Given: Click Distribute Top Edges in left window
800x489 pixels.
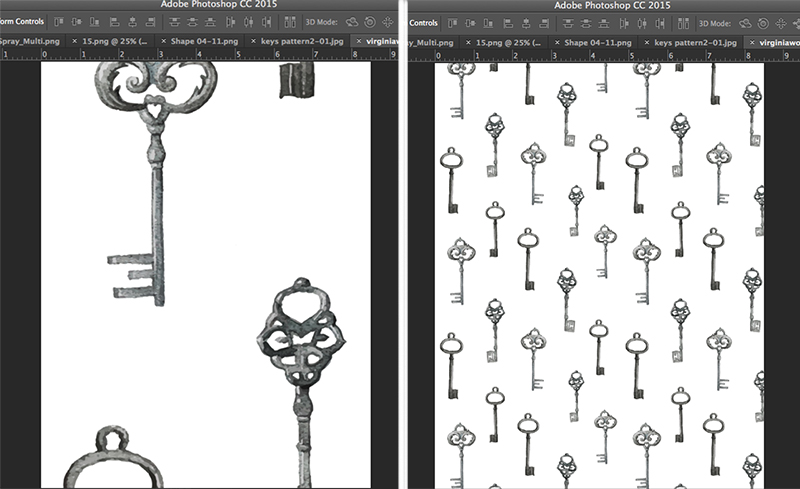Looking at the screenshot, I should [174, 22].
